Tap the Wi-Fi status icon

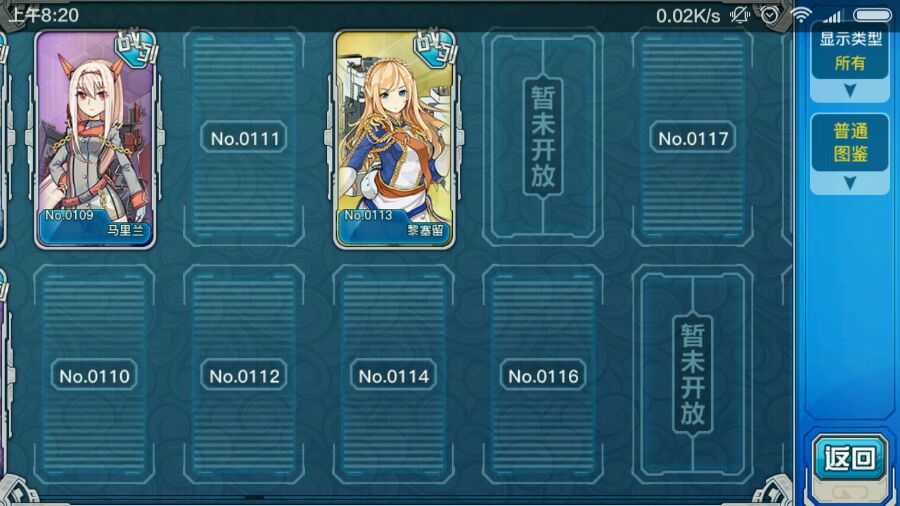pos(801,15)
